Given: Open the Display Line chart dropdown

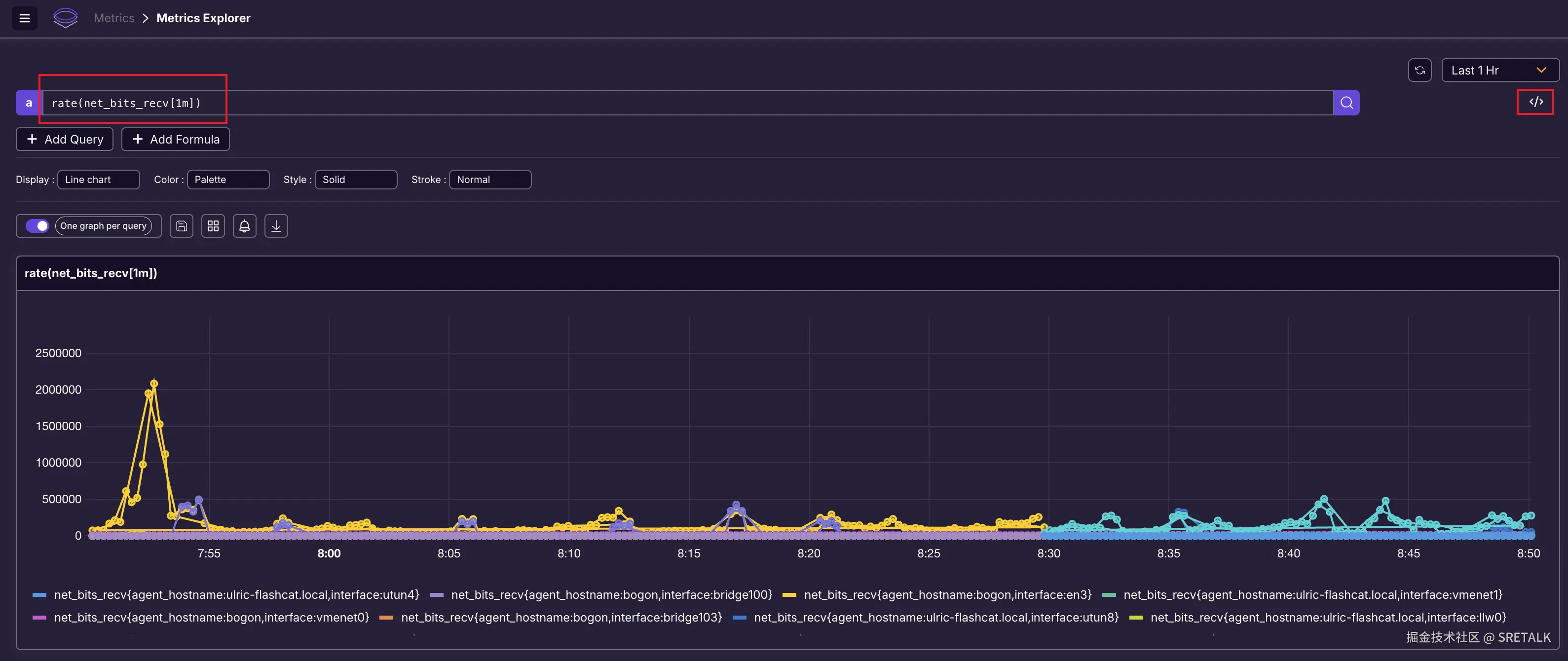Looking at the screenshot, I should point(99,180).
